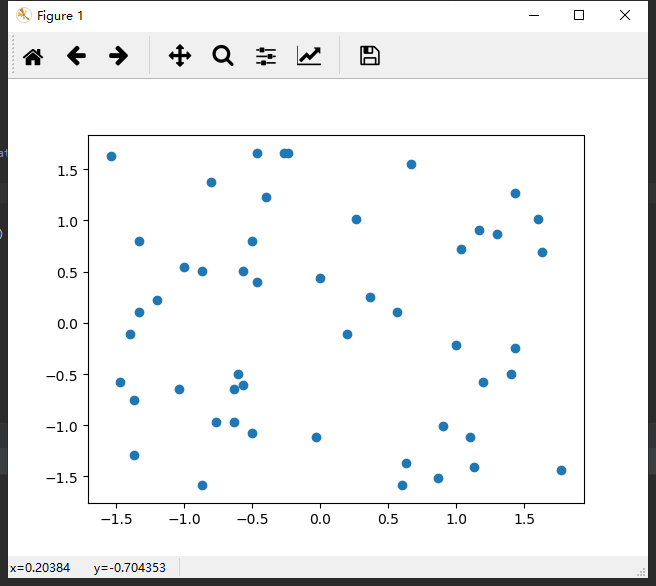Maximize the Figure 1 window

579,15
